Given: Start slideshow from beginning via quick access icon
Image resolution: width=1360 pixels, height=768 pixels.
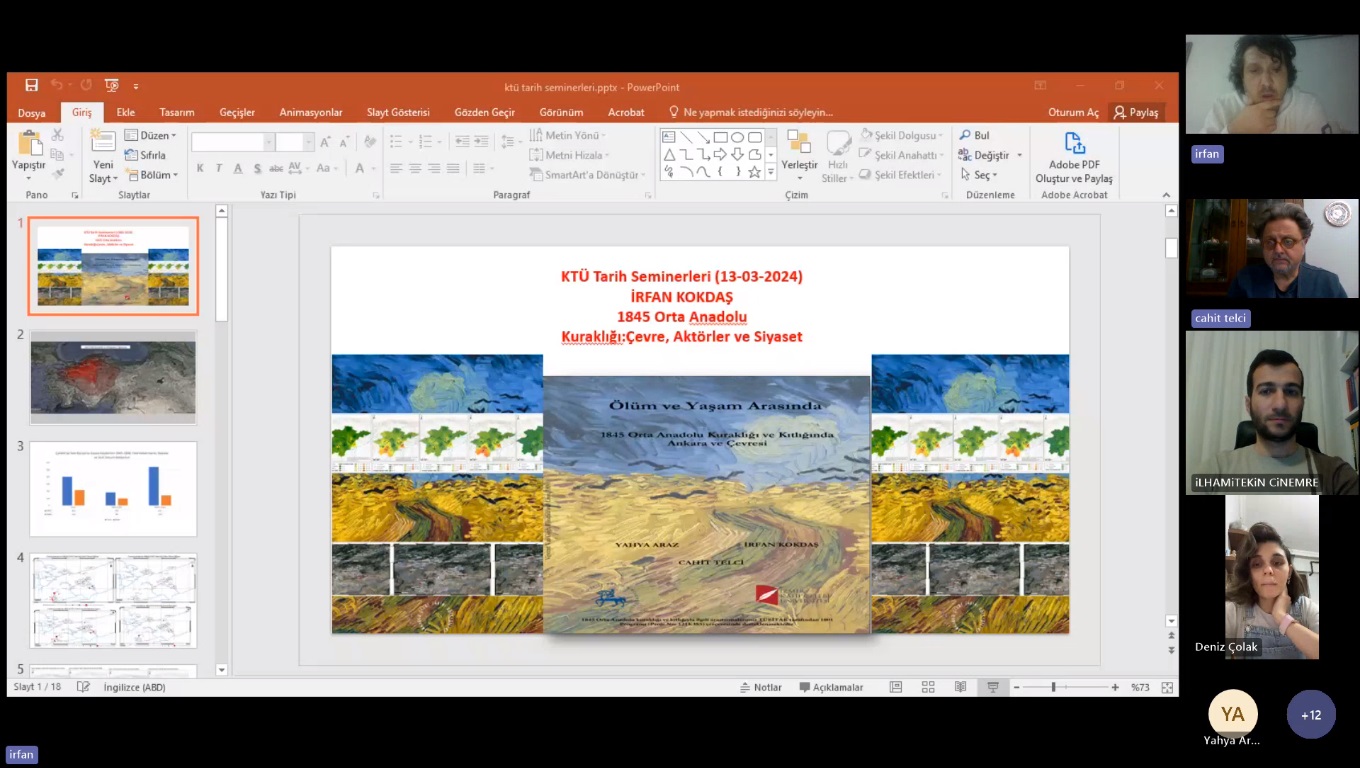Looking at the screenshot, I should coord(111,86).
